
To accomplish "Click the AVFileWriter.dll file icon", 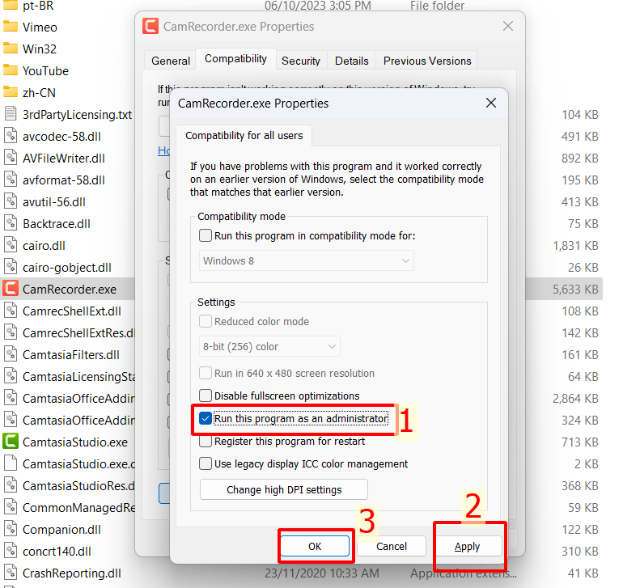I will pyautogui.click(x=10, y=158).
